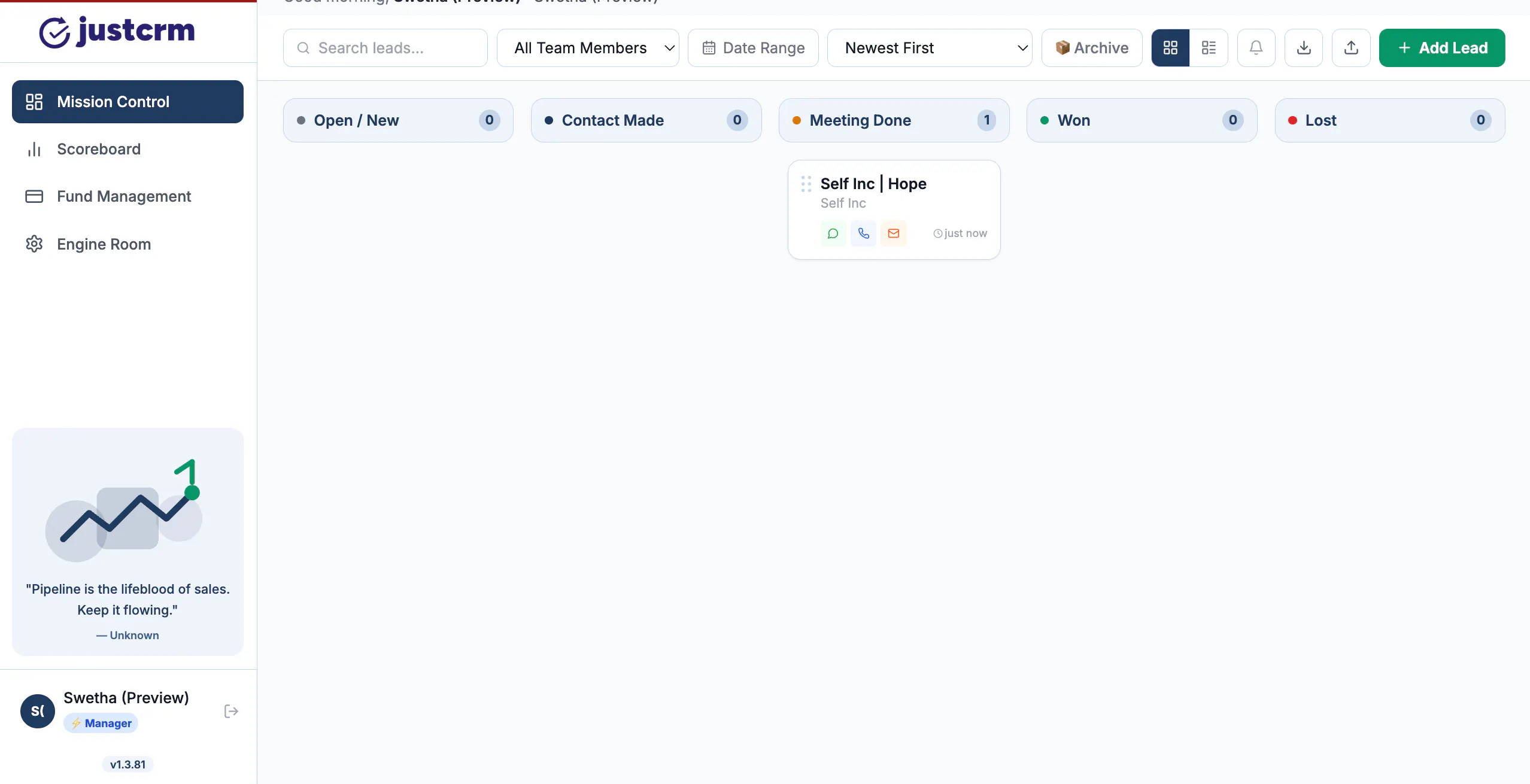Click the Lost column header

pyautogui.click(x=1390, y=120)
